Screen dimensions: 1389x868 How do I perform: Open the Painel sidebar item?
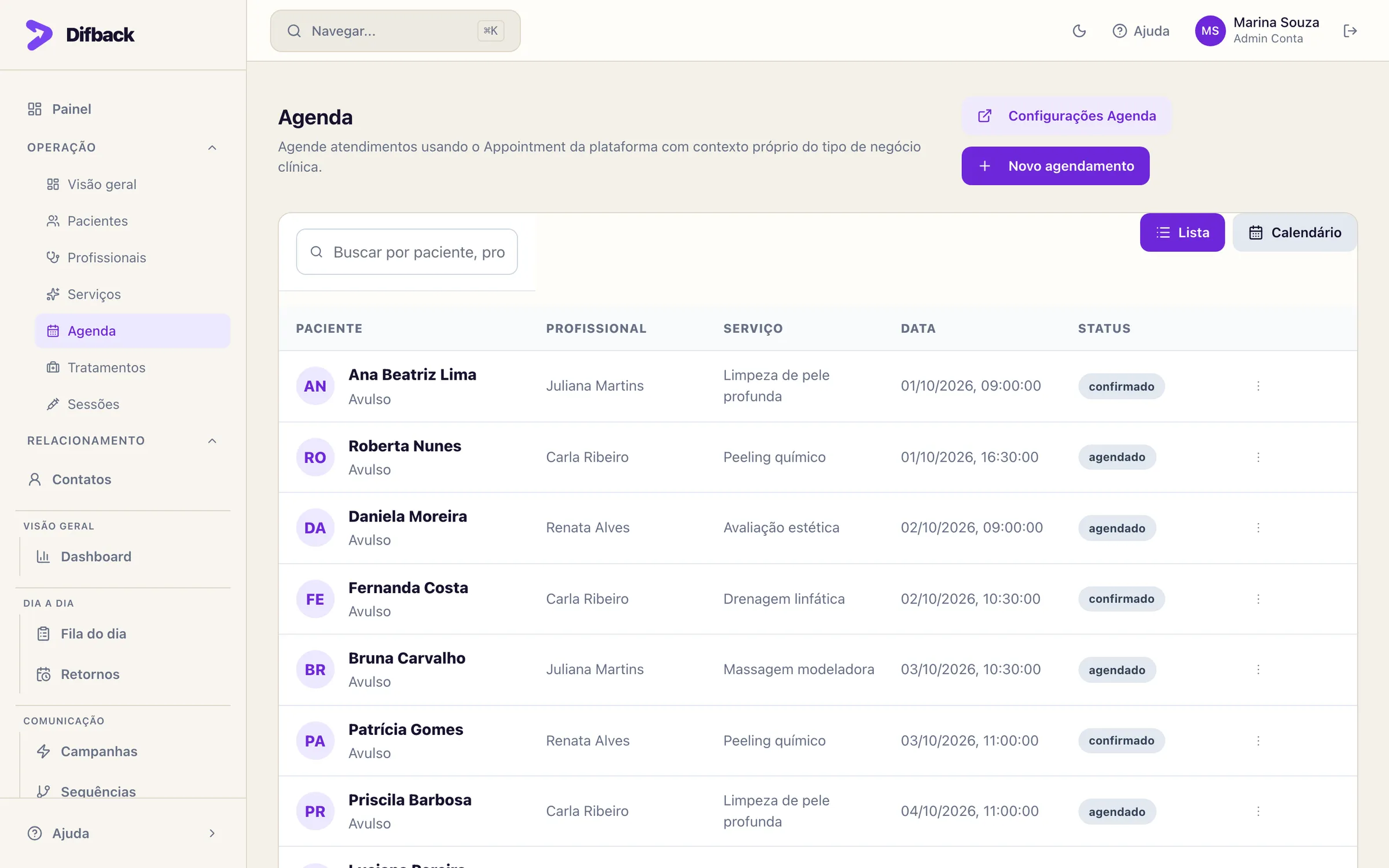click(123, 109)
